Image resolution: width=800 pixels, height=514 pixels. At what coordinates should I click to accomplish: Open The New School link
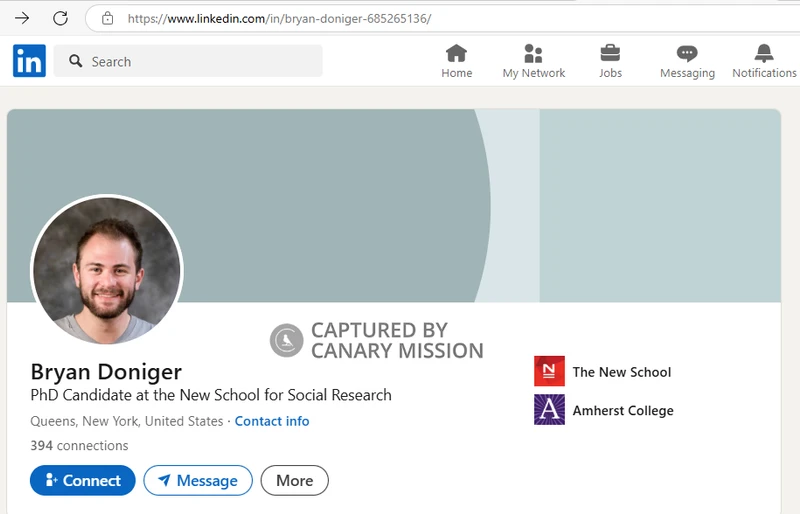pos(621,372)
